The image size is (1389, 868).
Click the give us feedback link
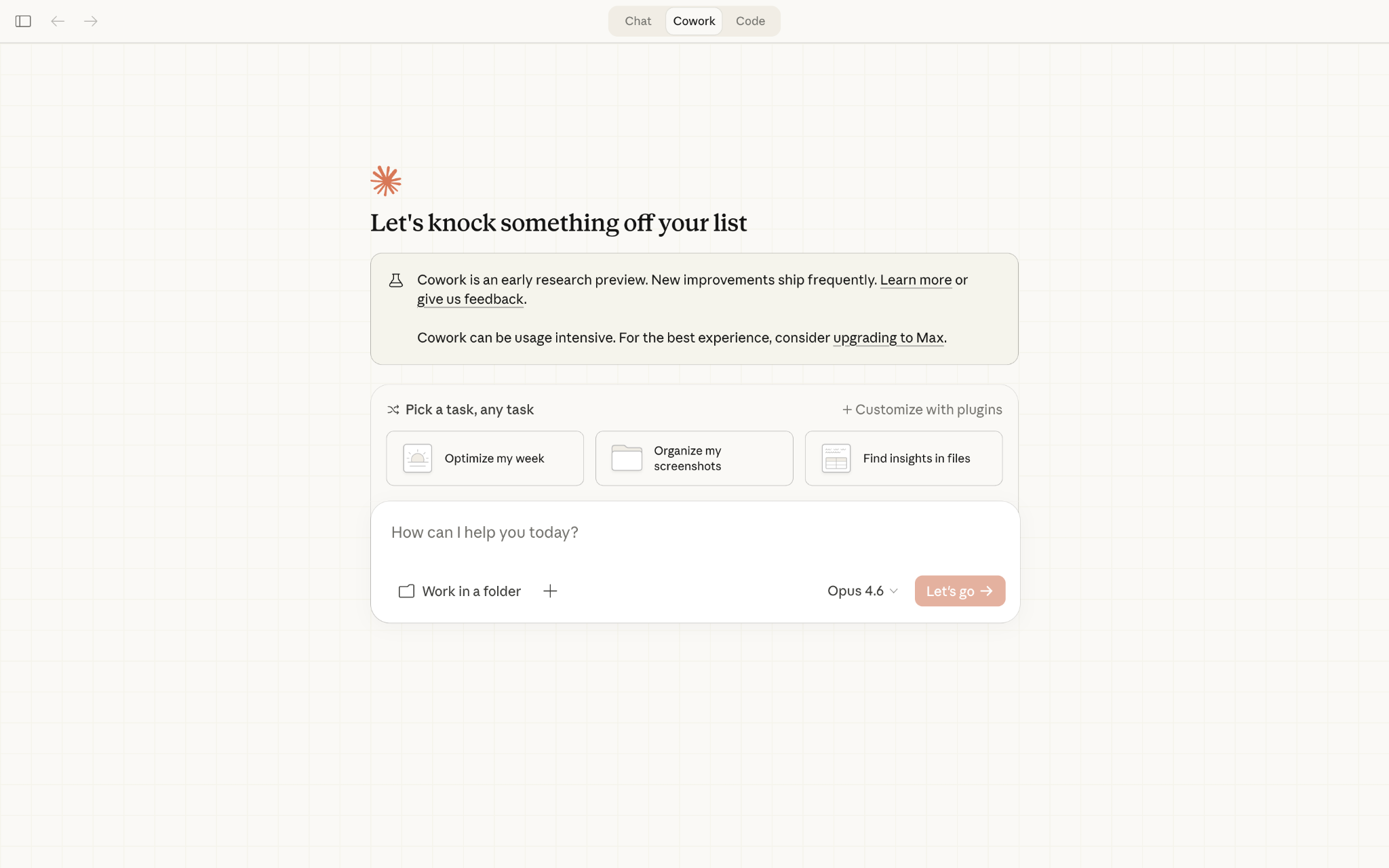tap(470, 298)
